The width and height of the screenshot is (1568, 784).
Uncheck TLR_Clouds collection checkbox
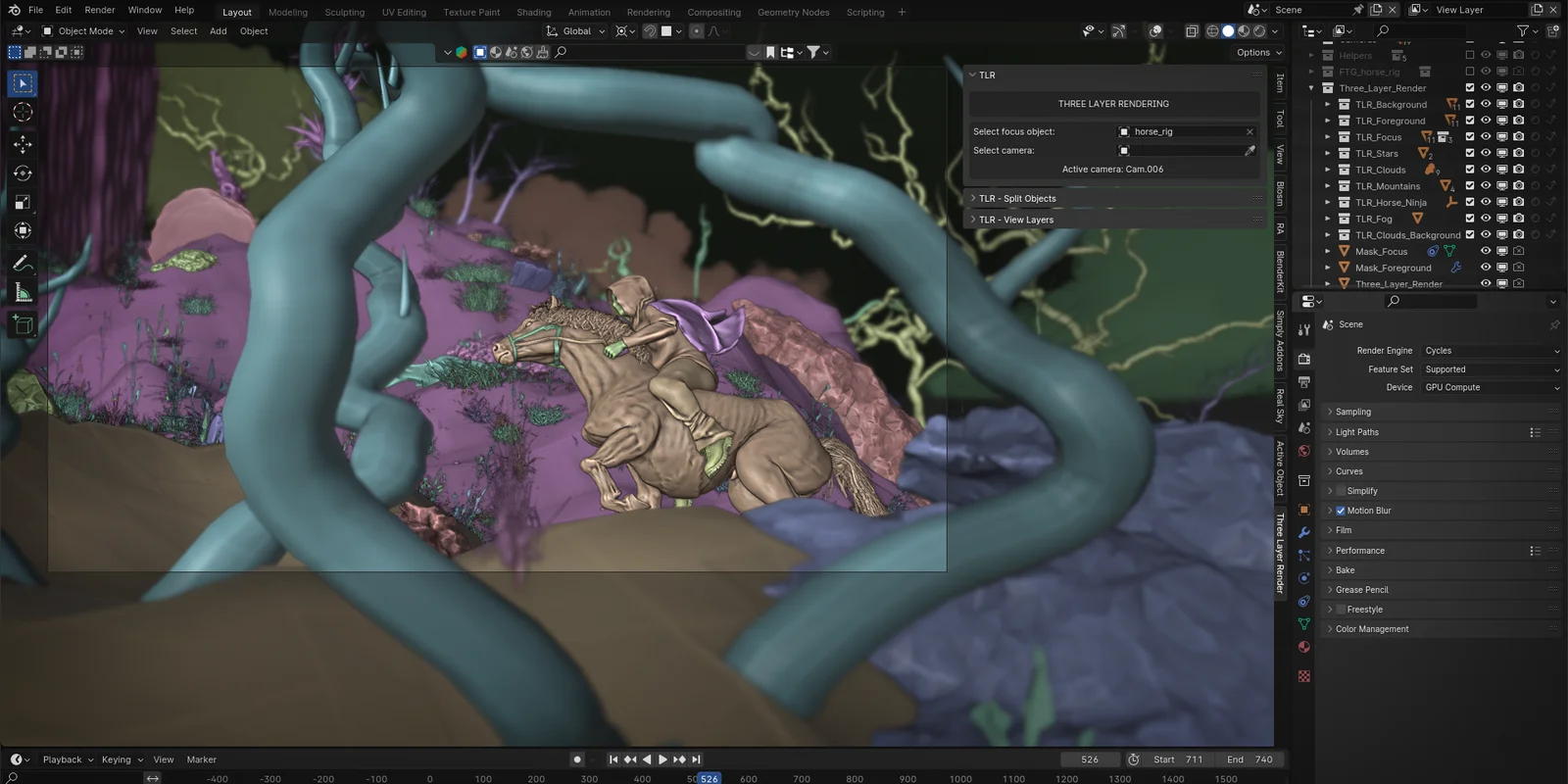1470,170
